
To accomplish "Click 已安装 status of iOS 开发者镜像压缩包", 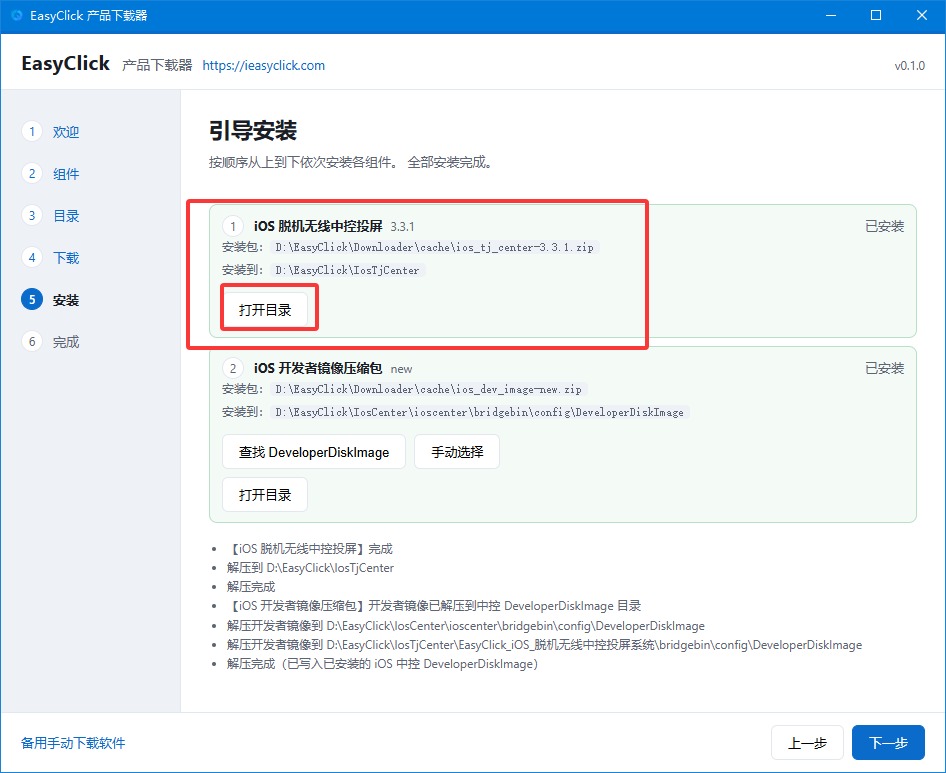I will 884,368.
